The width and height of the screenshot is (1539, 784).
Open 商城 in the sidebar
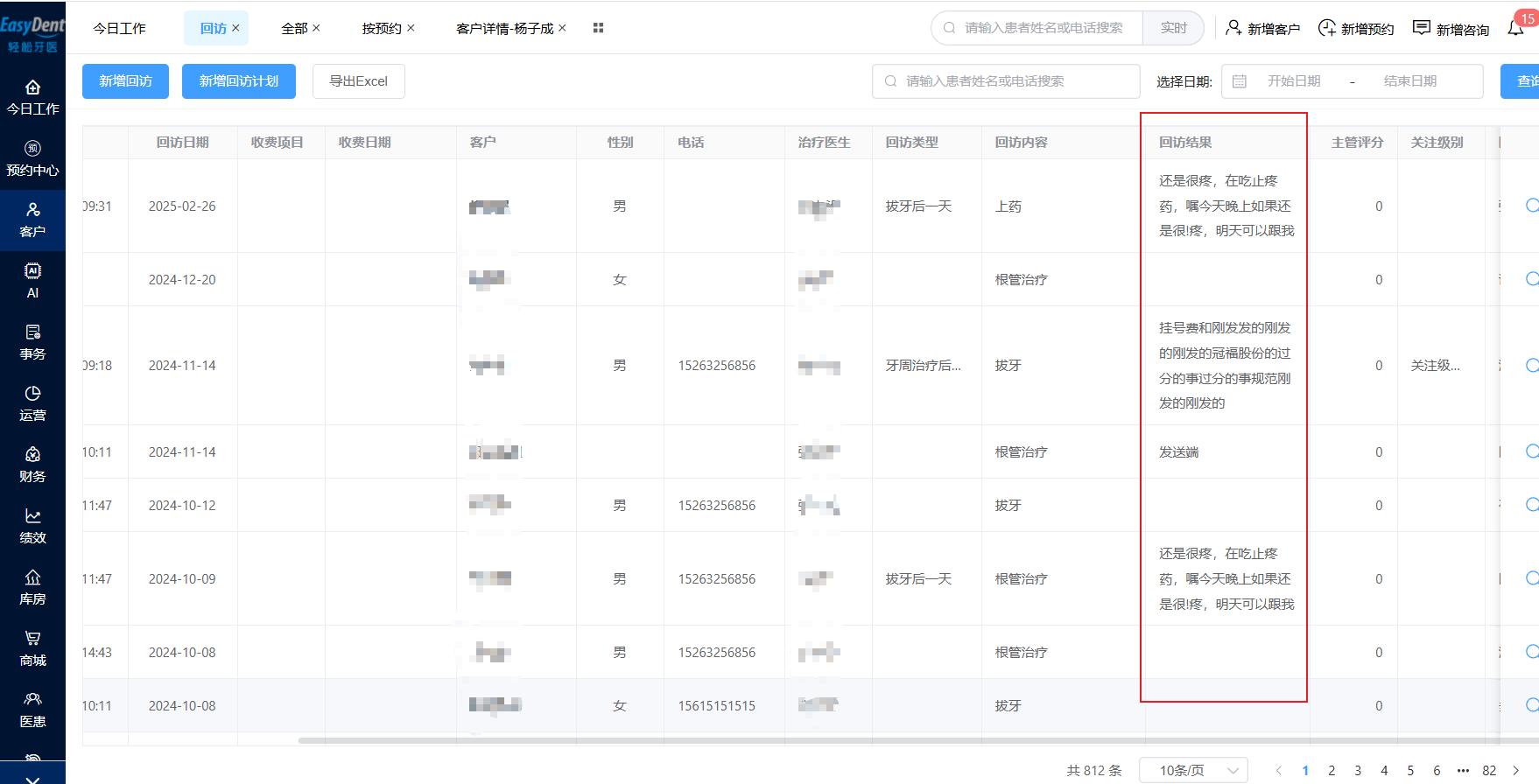[x=32, y=649]
